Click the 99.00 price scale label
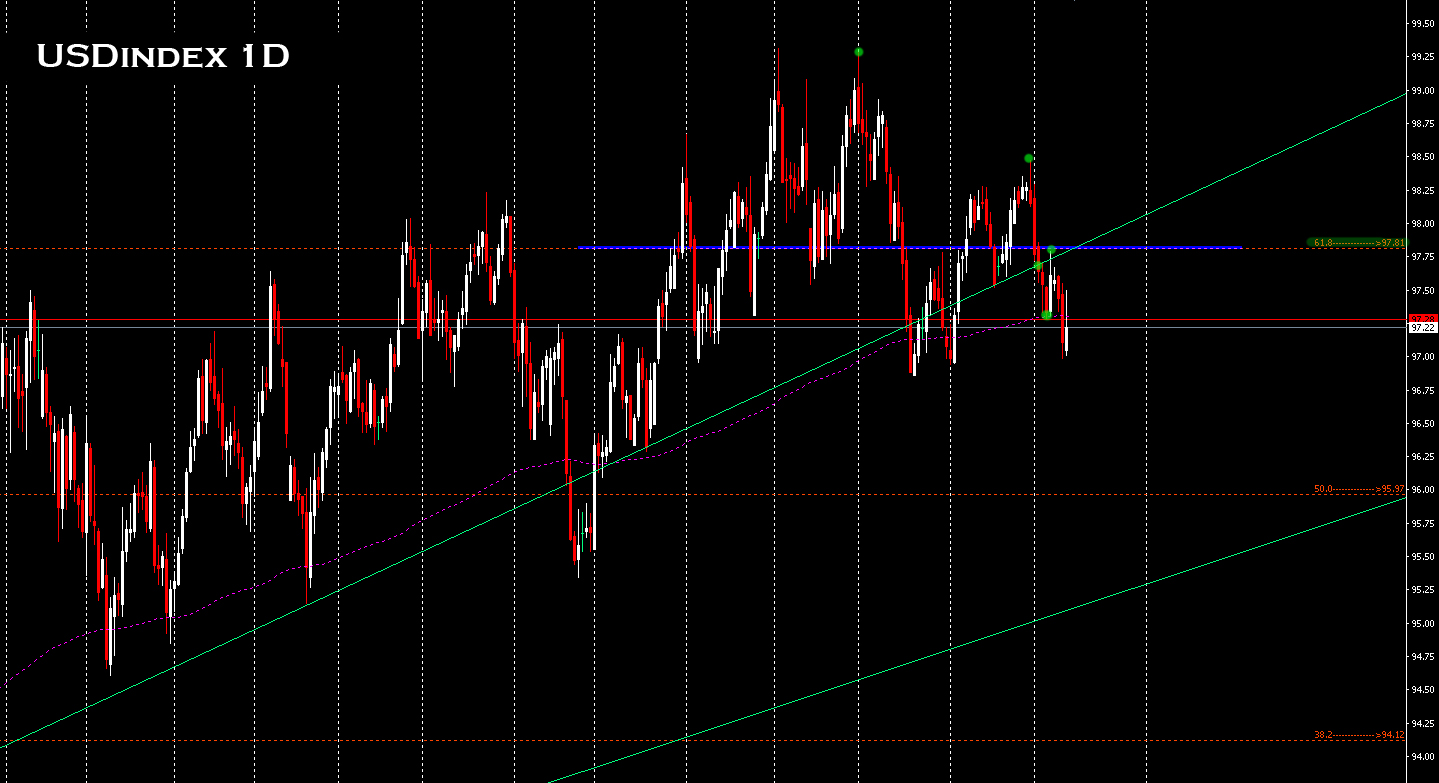This screenshot has height=783, width=1439. pyautogui.click(x=1422, y=90)
